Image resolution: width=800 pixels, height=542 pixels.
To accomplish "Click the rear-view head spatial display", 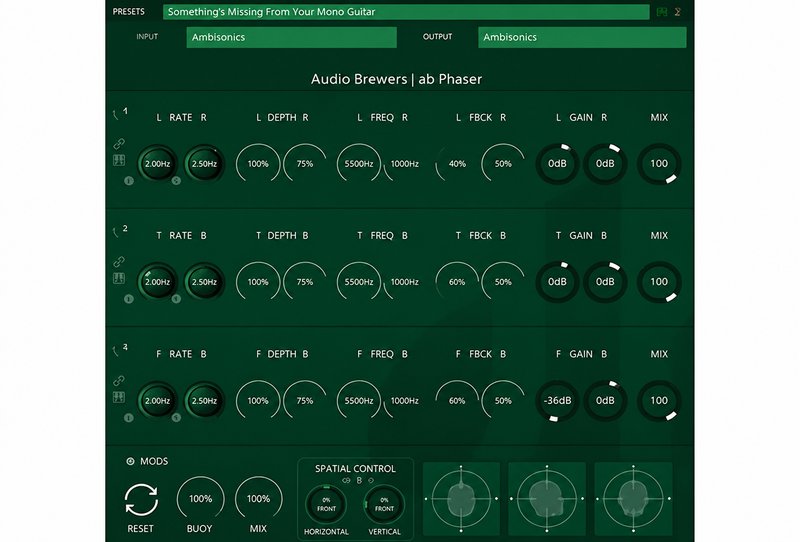I will click(633, 499).
